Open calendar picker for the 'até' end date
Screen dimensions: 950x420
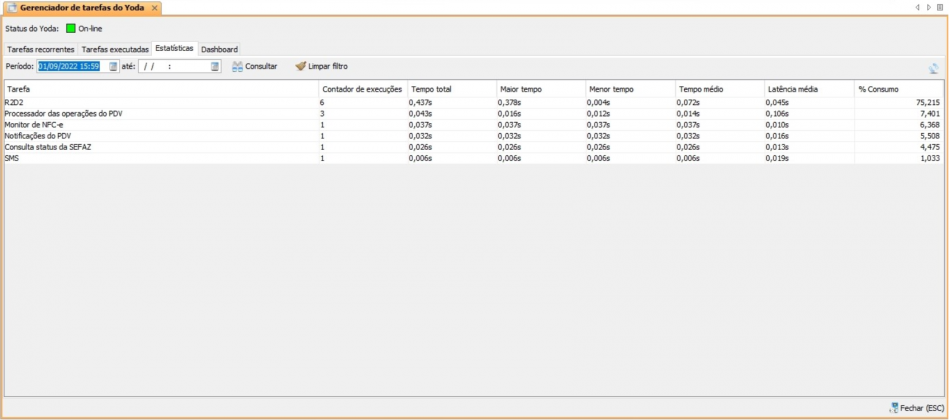[x=215, y=66]
